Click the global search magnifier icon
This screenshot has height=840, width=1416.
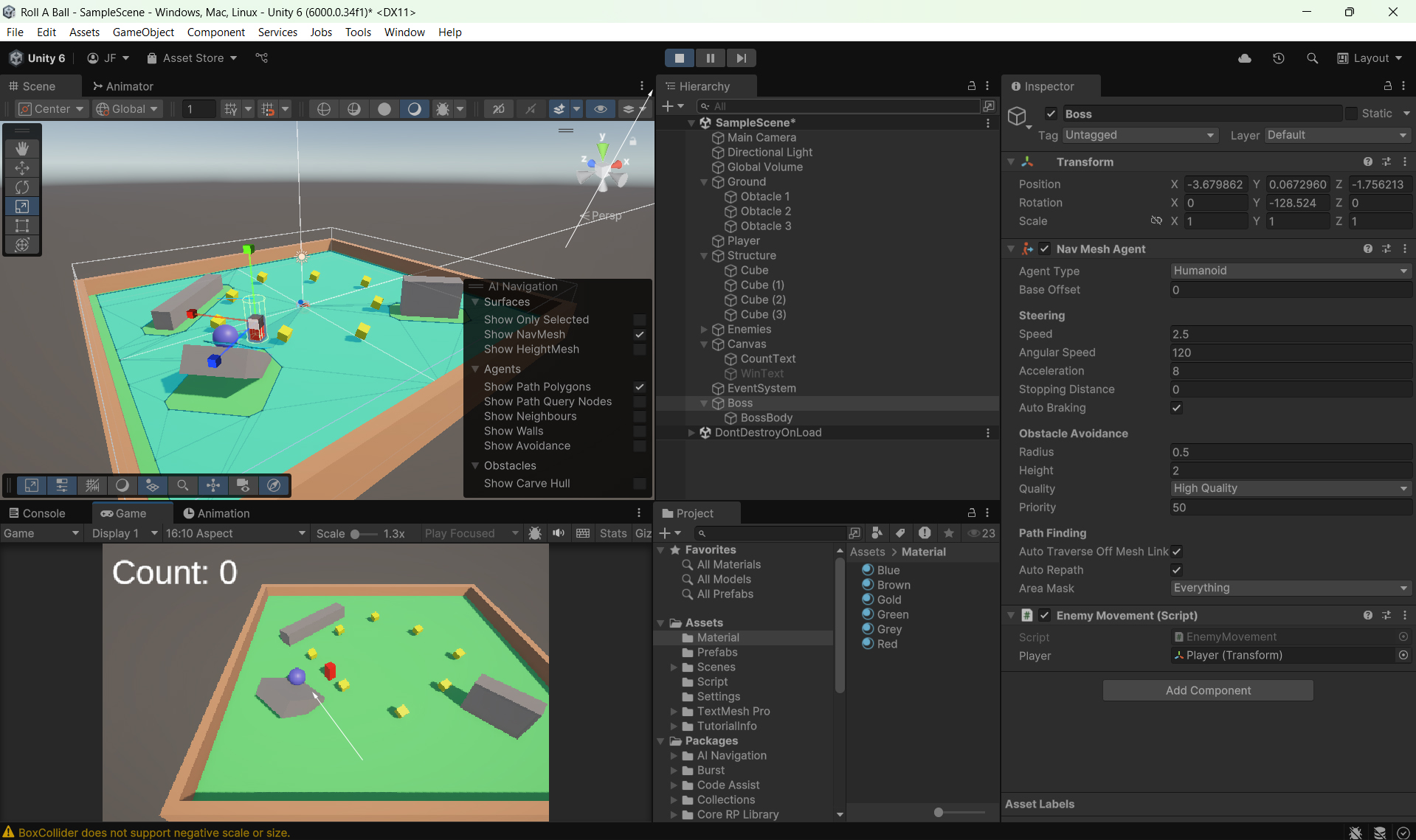1312,58
